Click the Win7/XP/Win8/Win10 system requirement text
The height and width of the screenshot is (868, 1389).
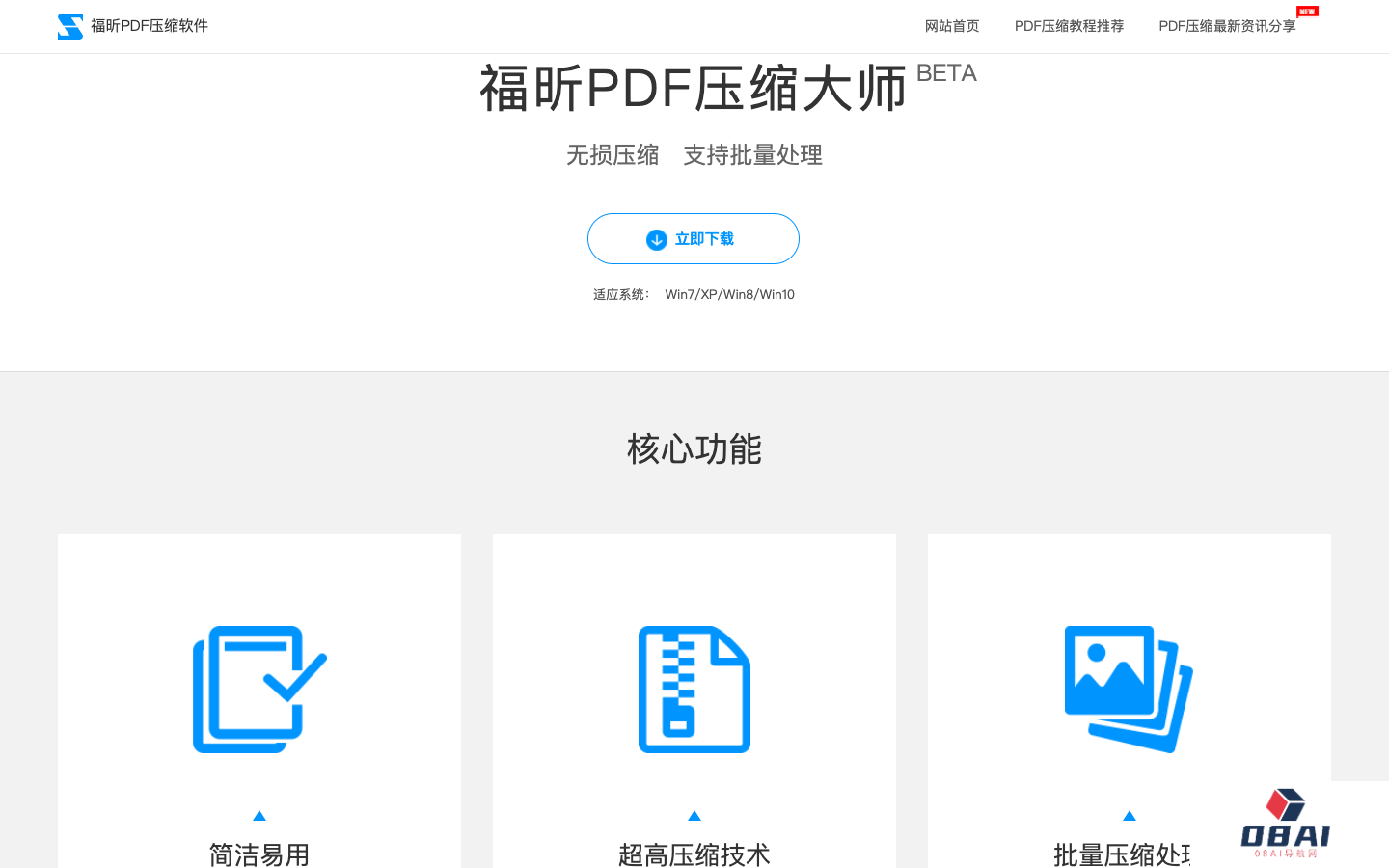(x=729, y=294)
